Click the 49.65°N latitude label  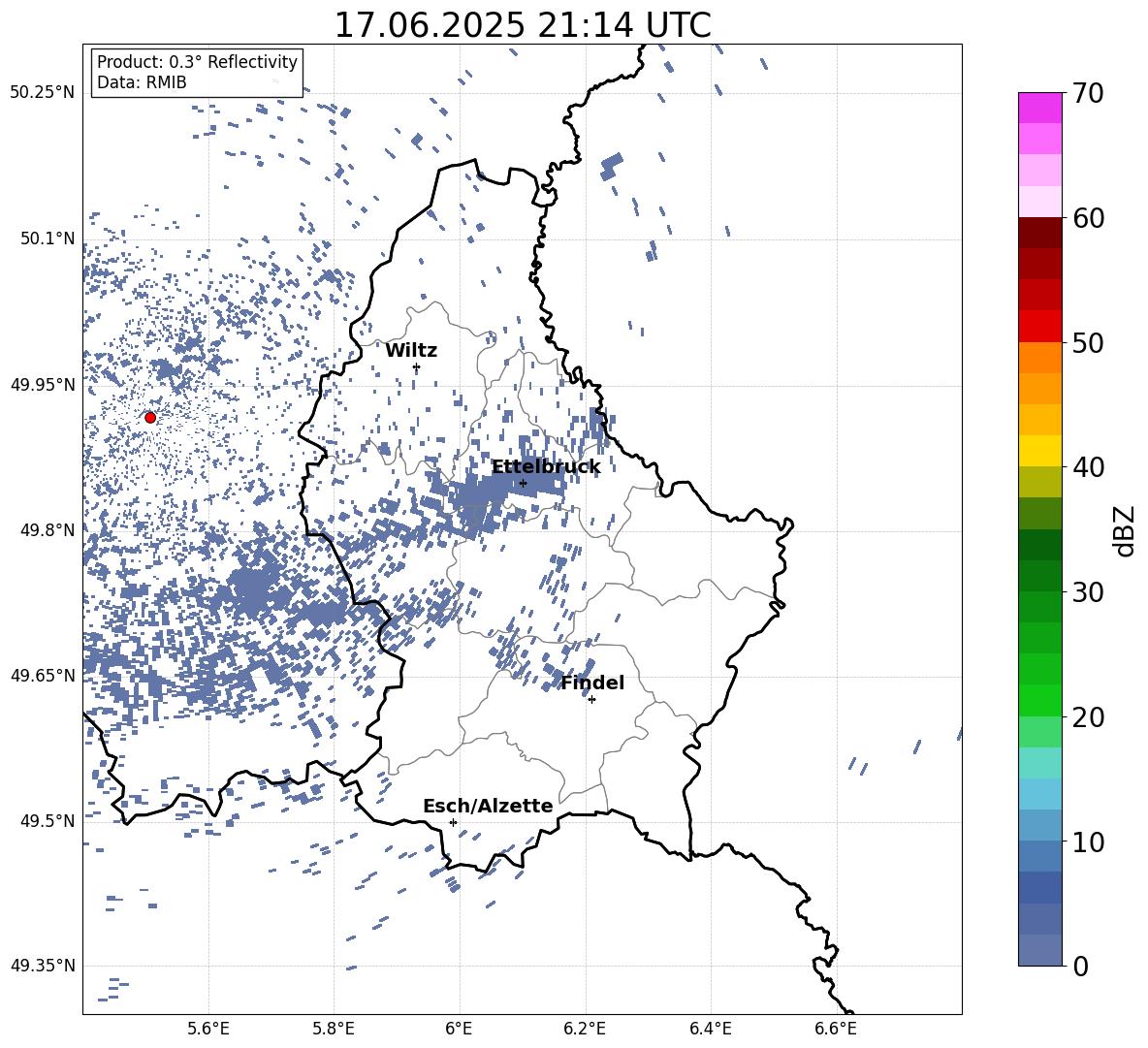coord(43,676)
